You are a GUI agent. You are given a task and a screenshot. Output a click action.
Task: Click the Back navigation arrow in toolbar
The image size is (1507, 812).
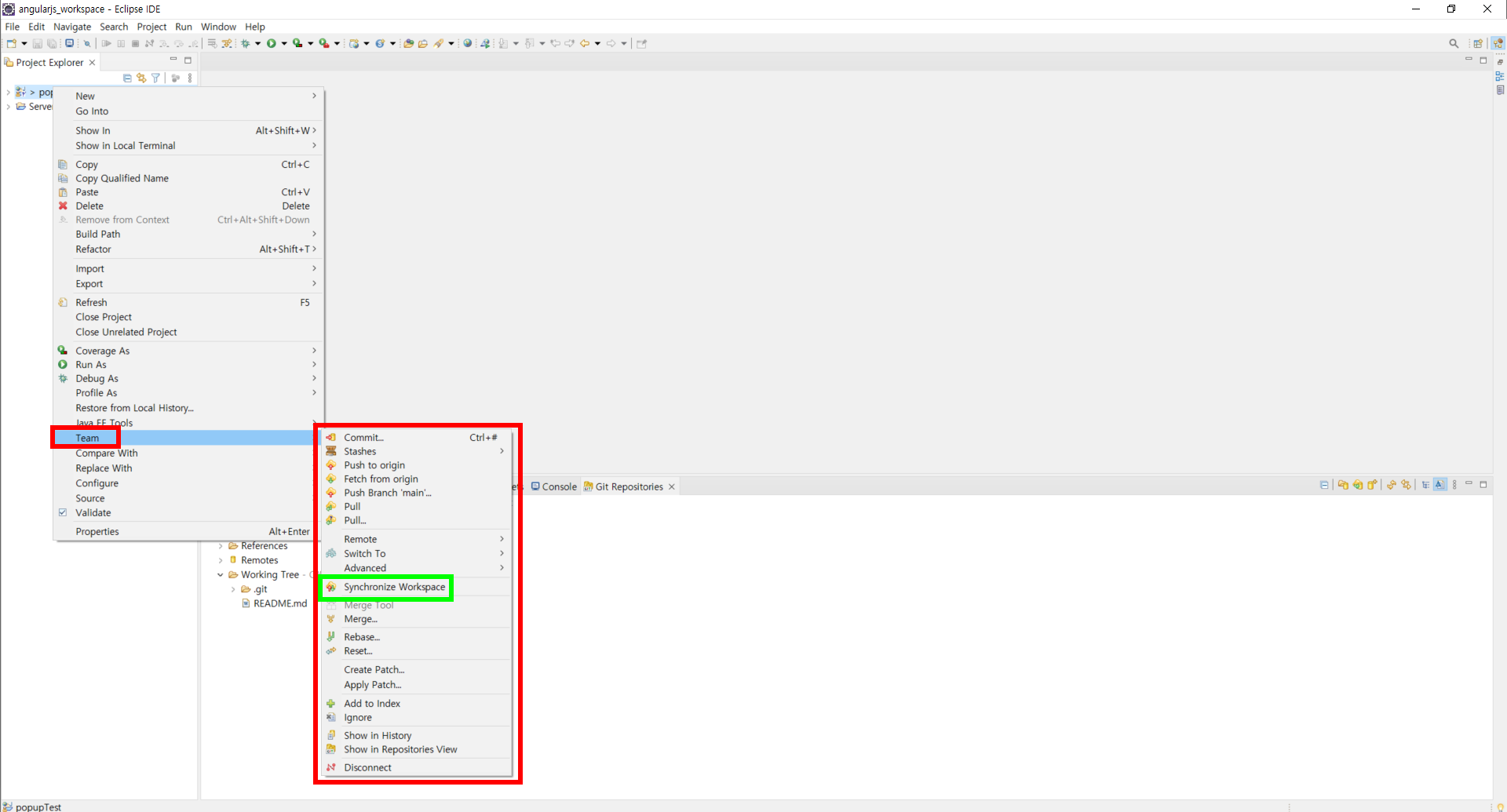(x=585, y=43)
